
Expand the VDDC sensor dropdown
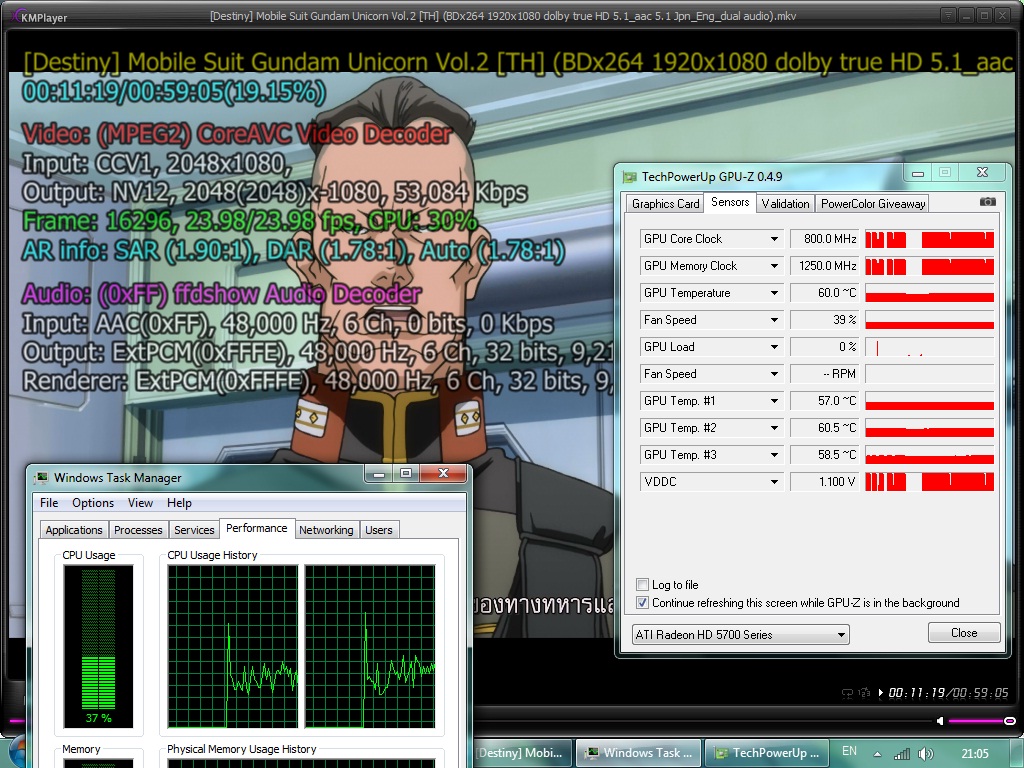click(774, 482)
